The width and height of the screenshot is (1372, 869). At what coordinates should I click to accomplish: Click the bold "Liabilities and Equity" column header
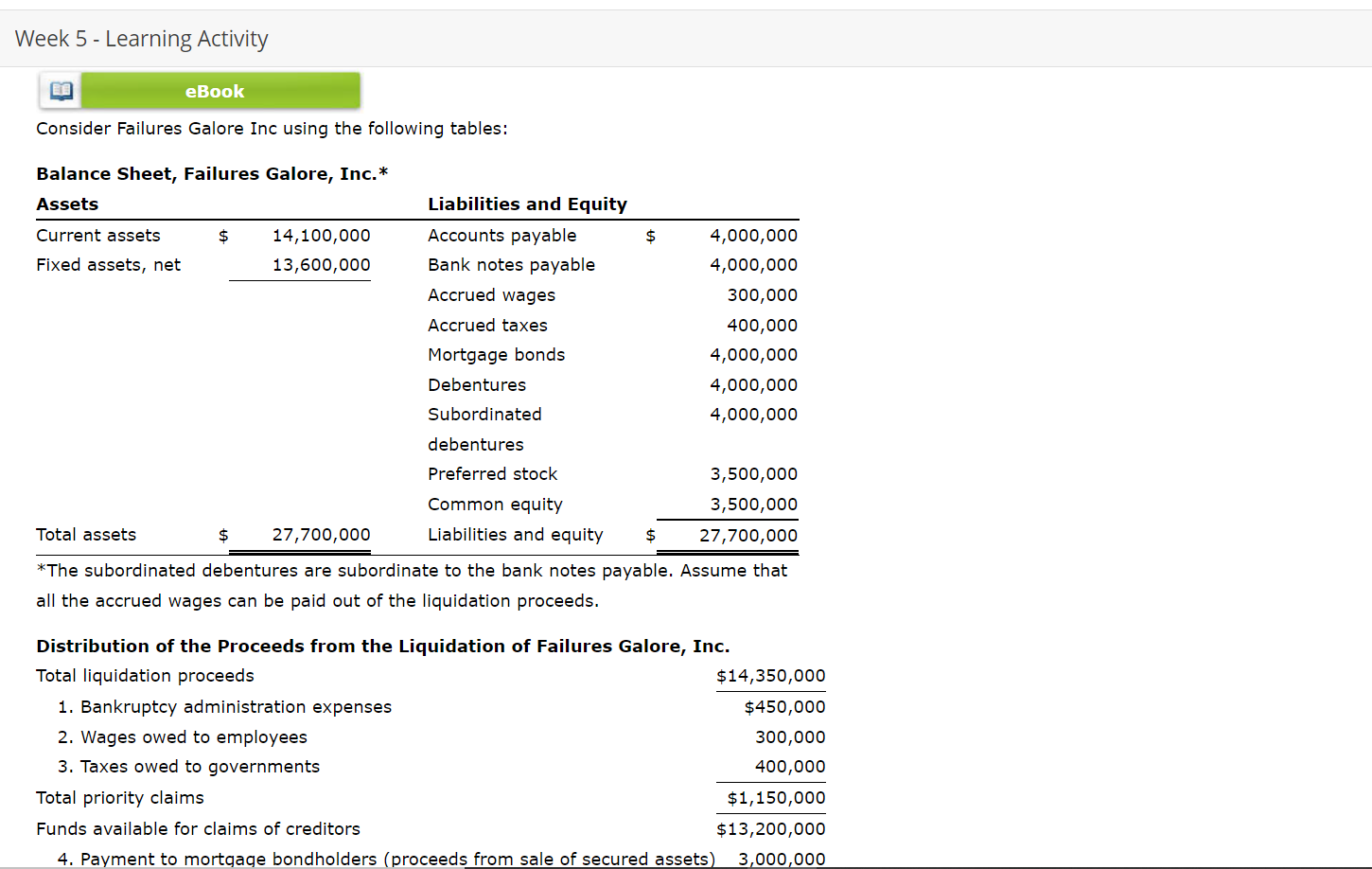527,204
